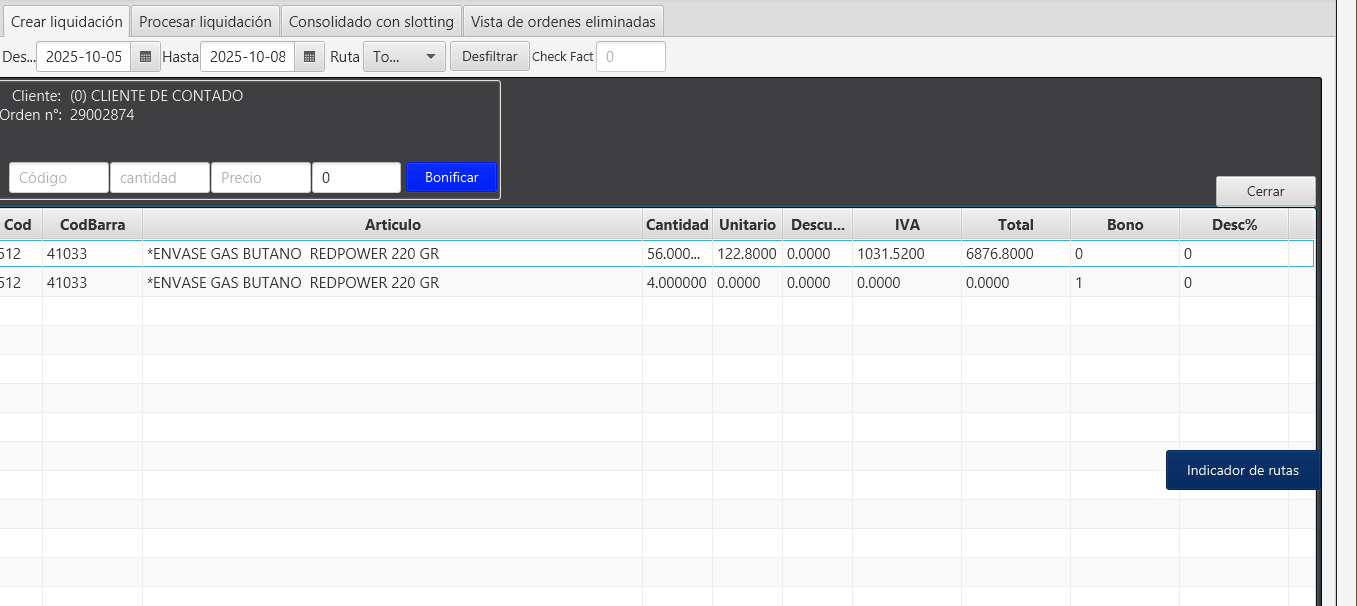1357x606 pixels.
Task: Sort table by Total column header
Action: coord(1015,225)
